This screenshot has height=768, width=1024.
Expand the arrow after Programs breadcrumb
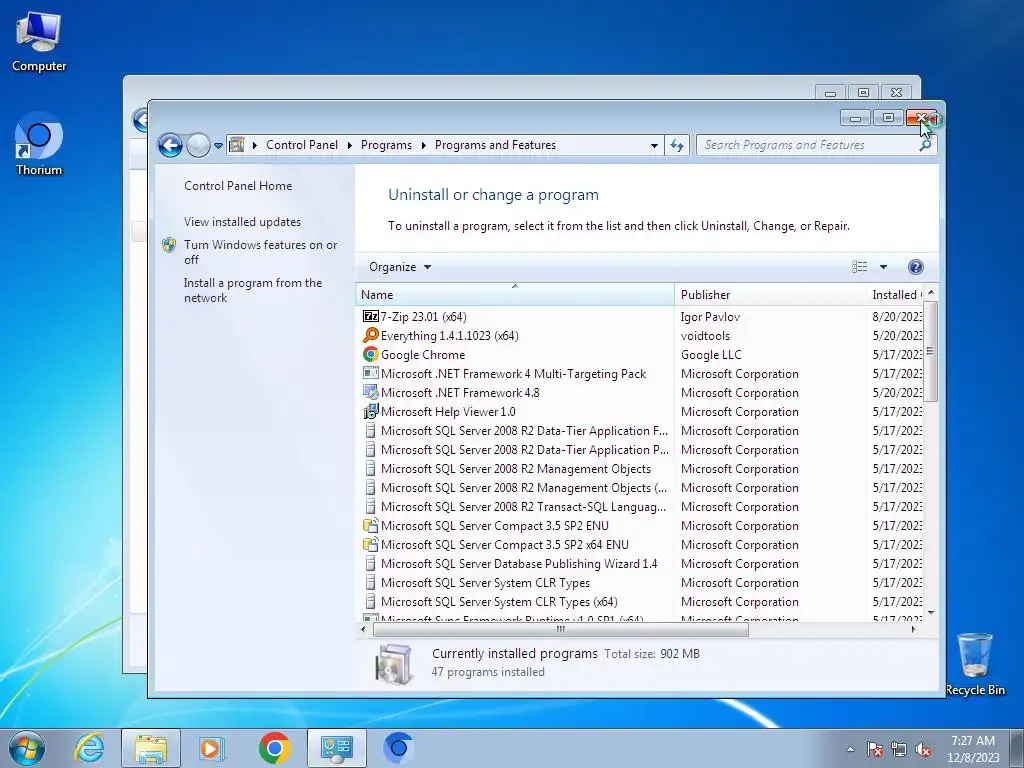[423, 145]
